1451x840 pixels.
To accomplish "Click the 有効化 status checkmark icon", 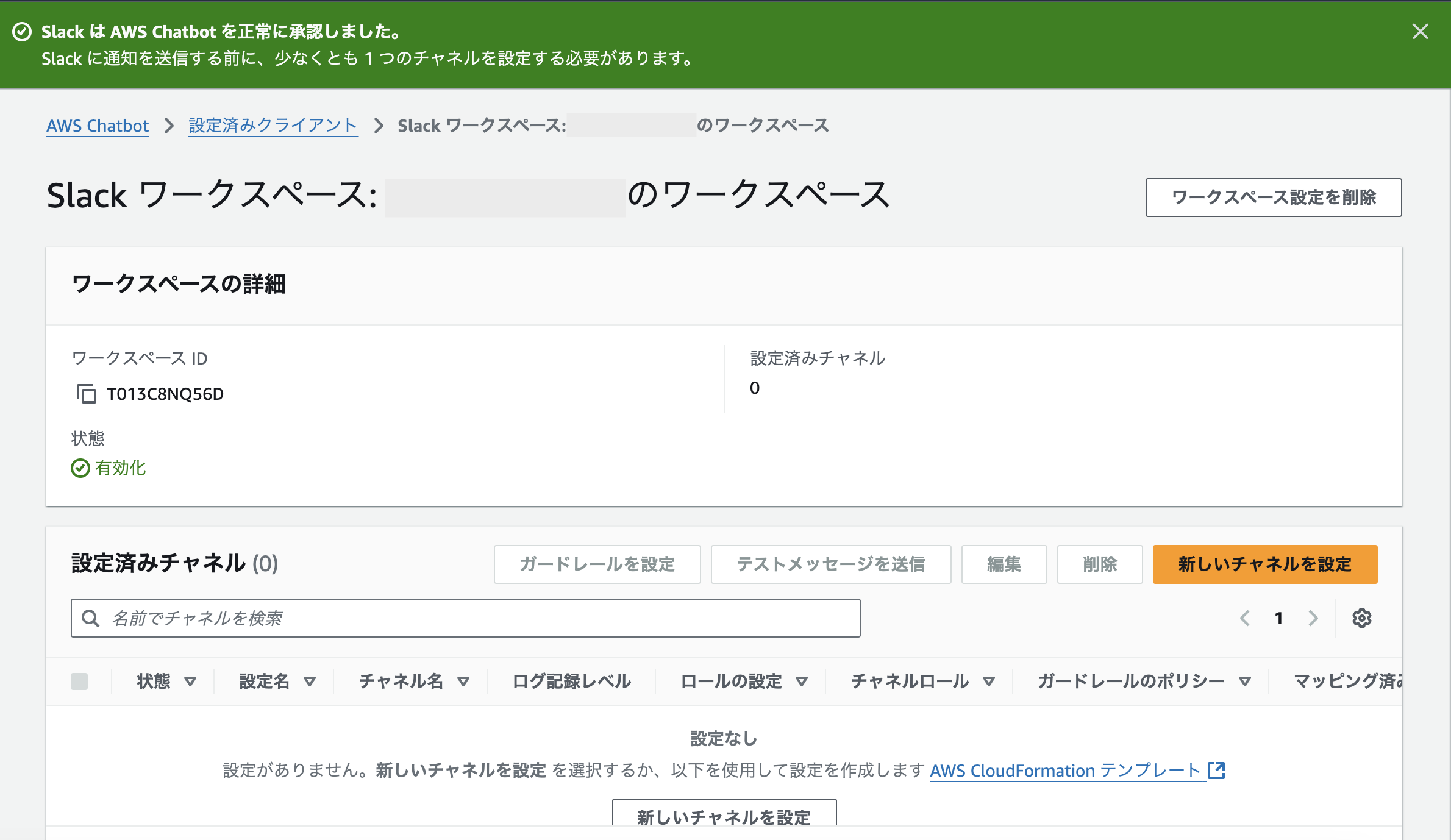I will pyautogui.click(x=80, y=468).
